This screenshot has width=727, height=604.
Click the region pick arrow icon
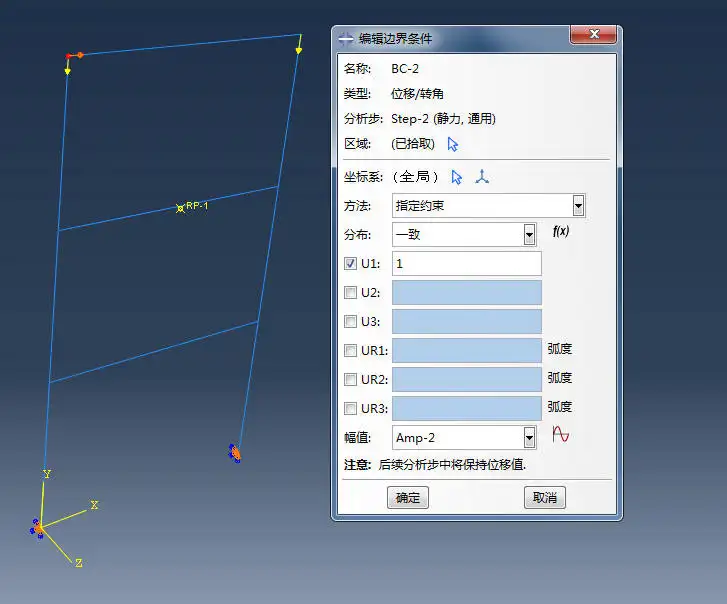[453, 145]
